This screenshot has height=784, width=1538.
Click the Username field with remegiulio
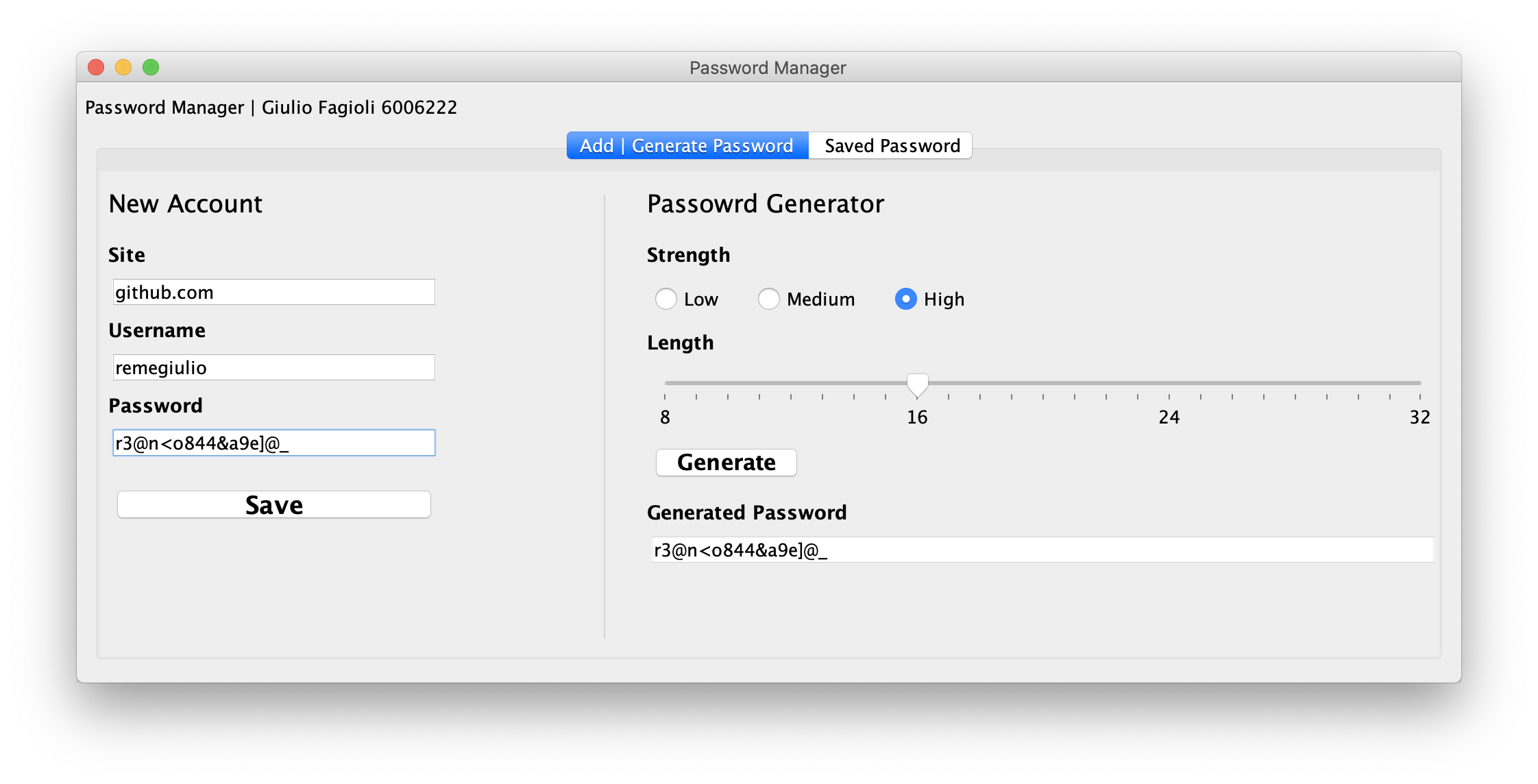[x=273, y=368]
